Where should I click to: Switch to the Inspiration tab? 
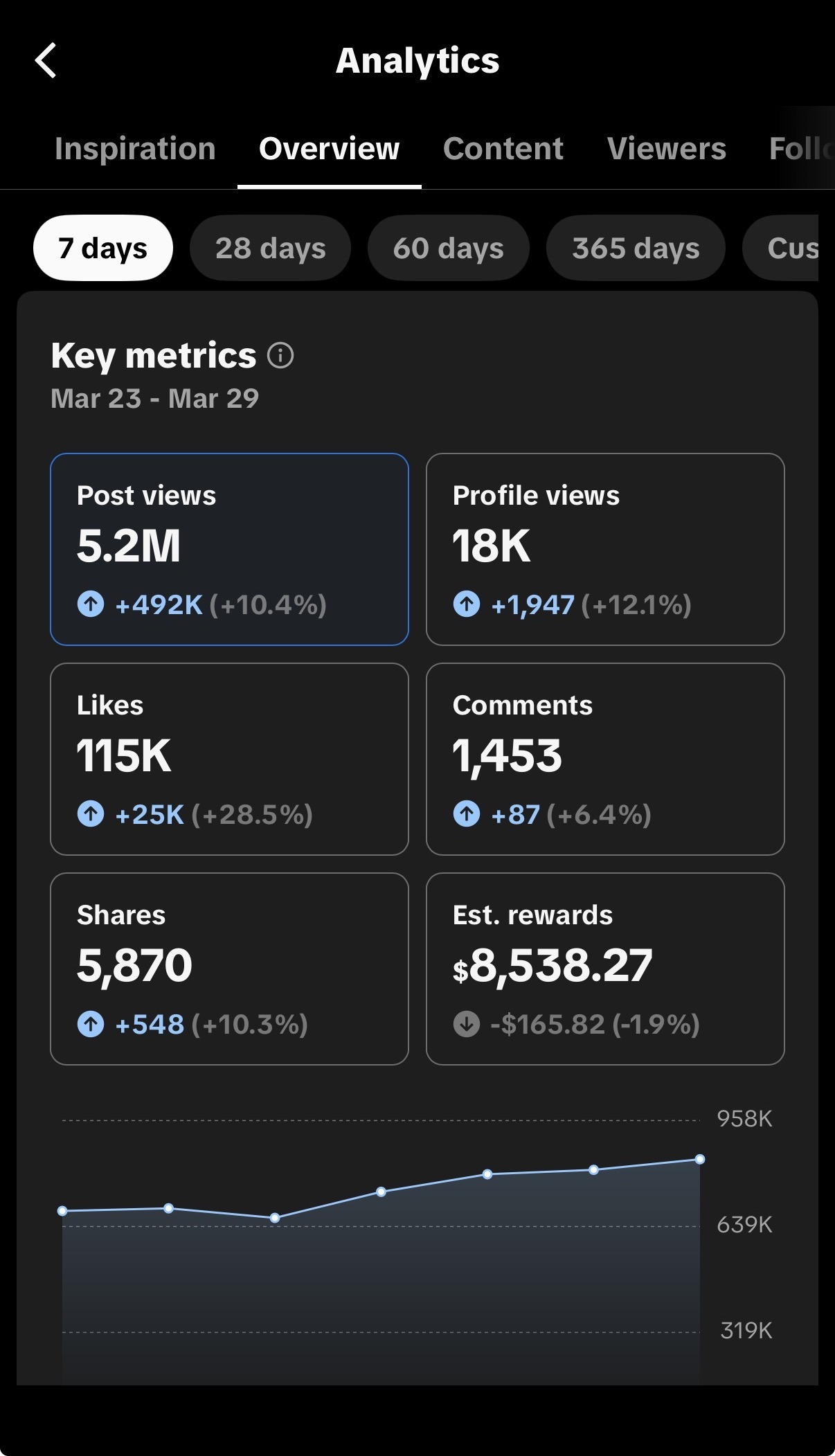(x=135, y=149)
